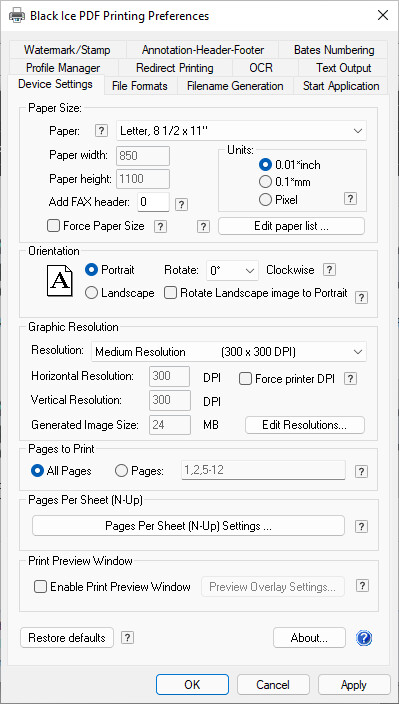The image size is (399, 704).
Task: Click the help icon beside Force Paper Size
Action: pyautogui.click(x=160, y=227)
